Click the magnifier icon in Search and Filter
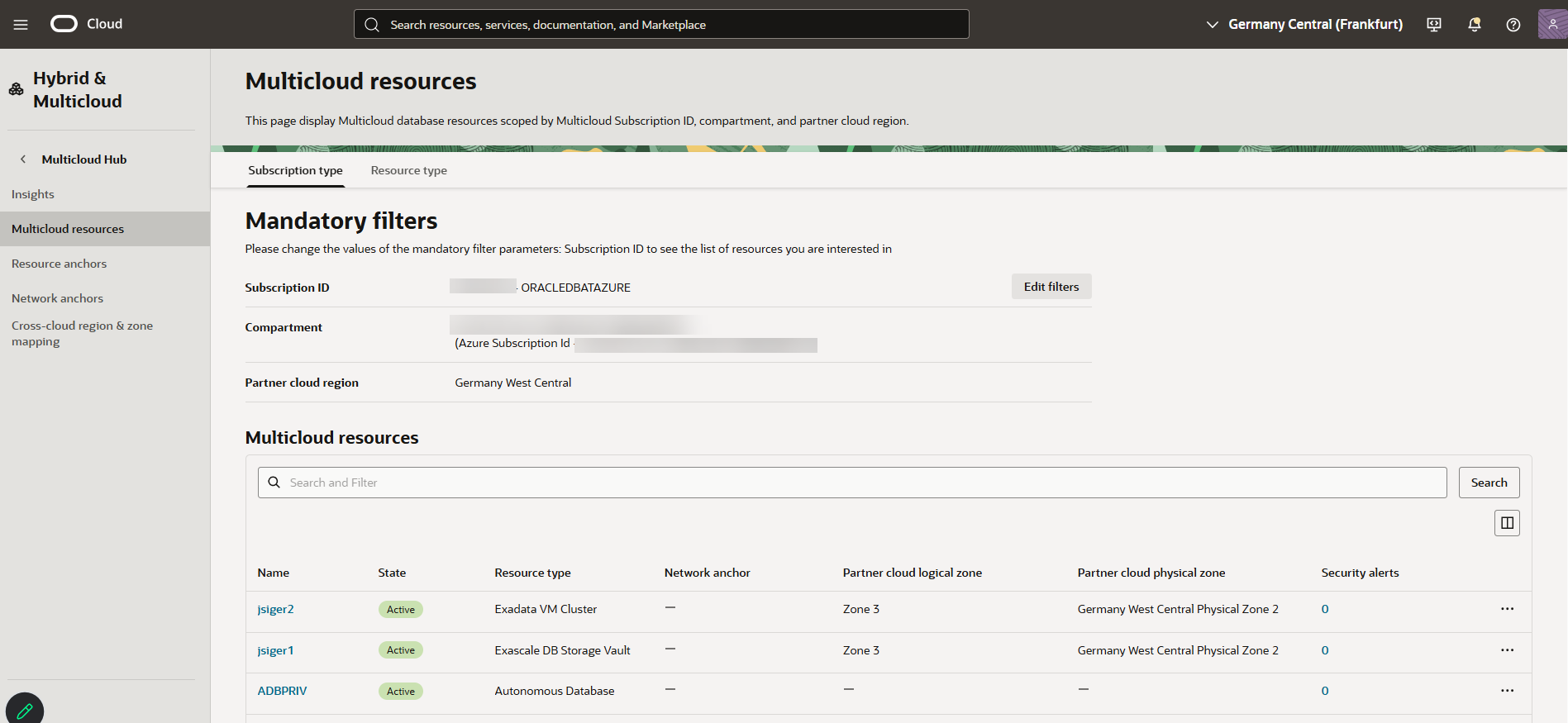The height and width of the screenshot is (723, 1568). click(274, 483)
